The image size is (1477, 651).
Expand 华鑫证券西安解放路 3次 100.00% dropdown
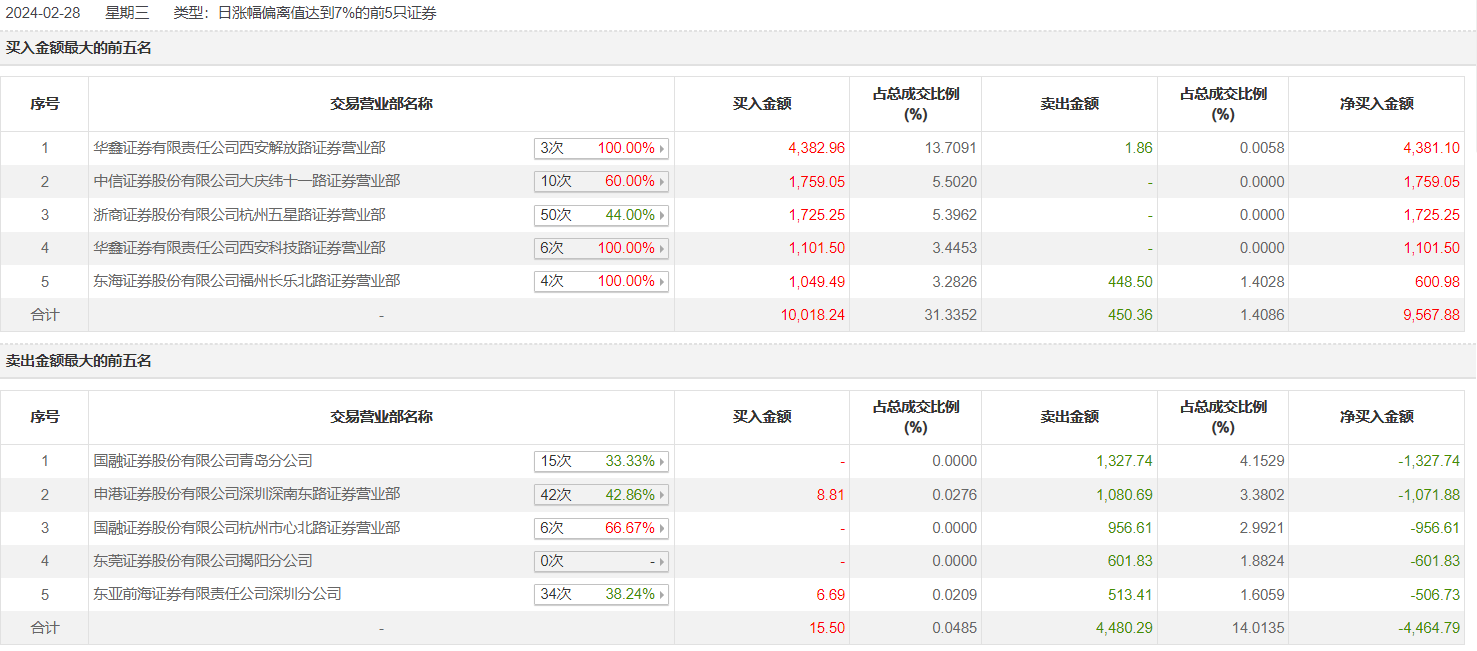coord(601,148)
